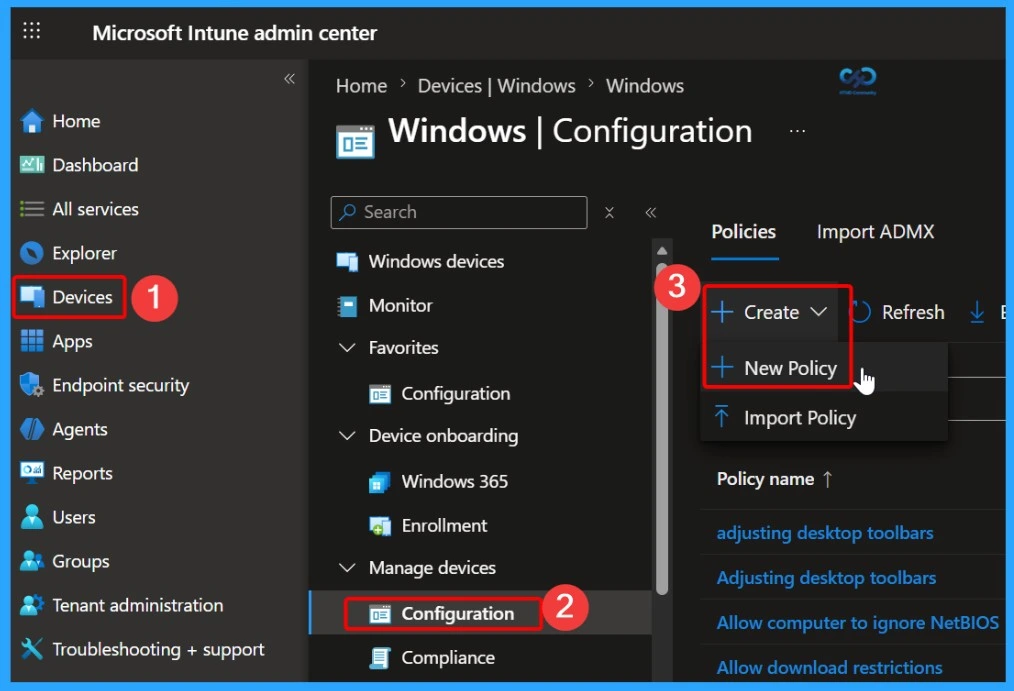Click the Search box in the submenu

(458, 212)
